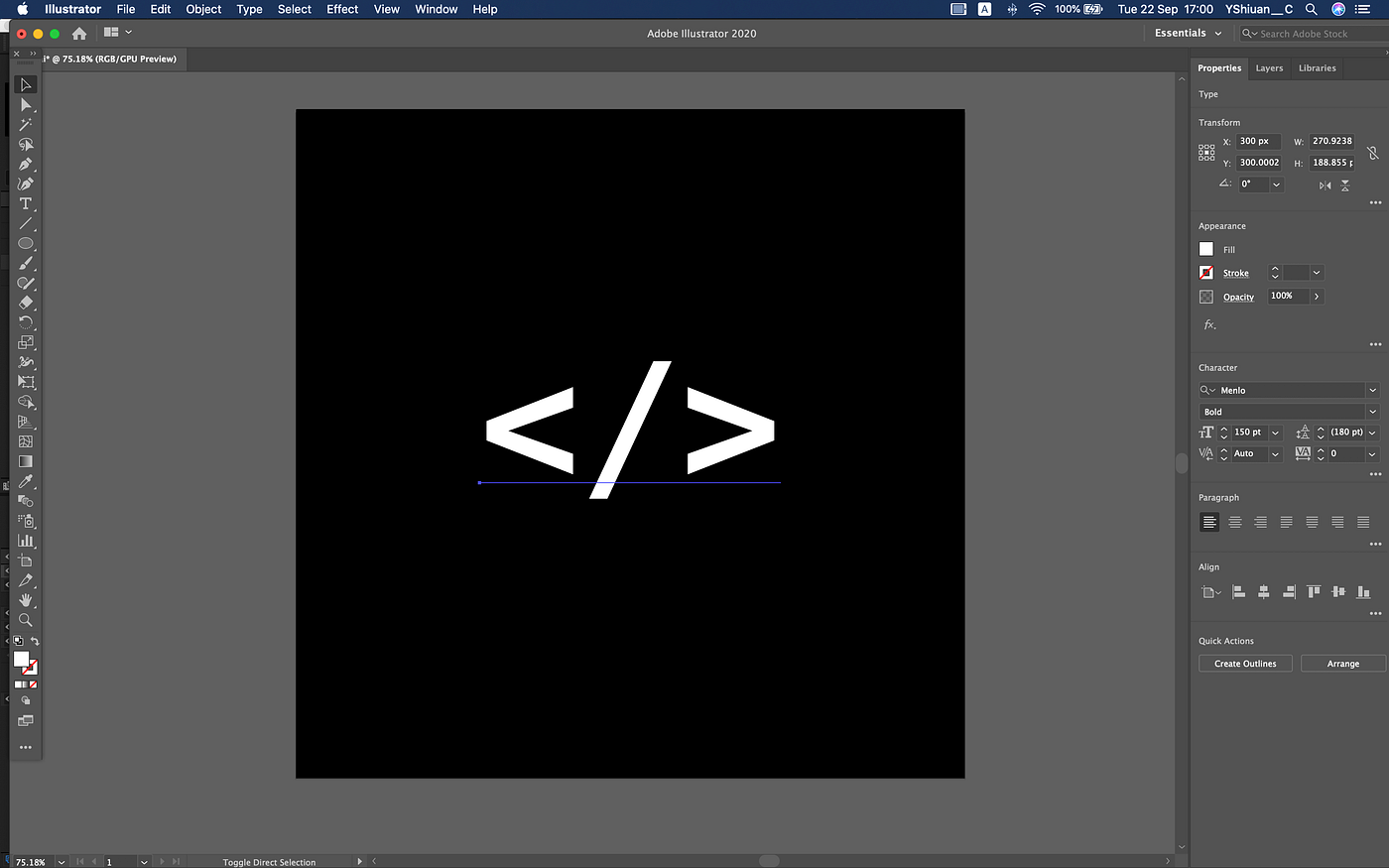Image resolution: width=1389 pixels, height=868 pixels.
Task: Set paragraph to Justify last line left
Action: click(1286, 522)
